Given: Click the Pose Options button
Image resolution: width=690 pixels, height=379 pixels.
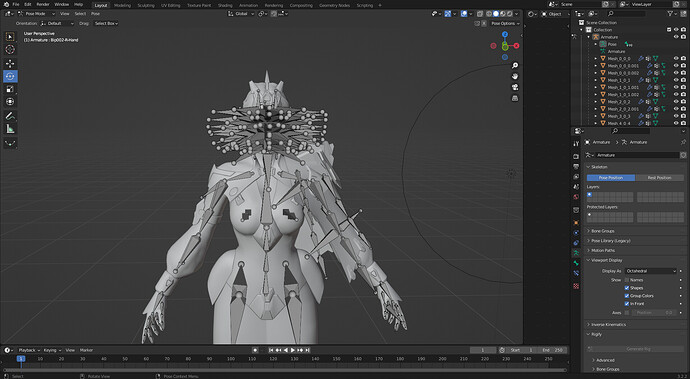Looking at the screenshot, I should pyautogui.click(x=505, y=23).
